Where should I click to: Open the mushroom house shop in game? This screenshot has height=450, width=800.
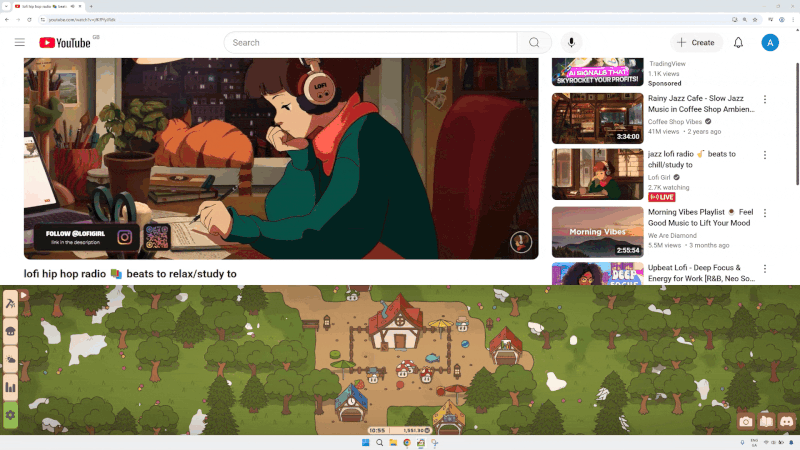pos(10,332)
